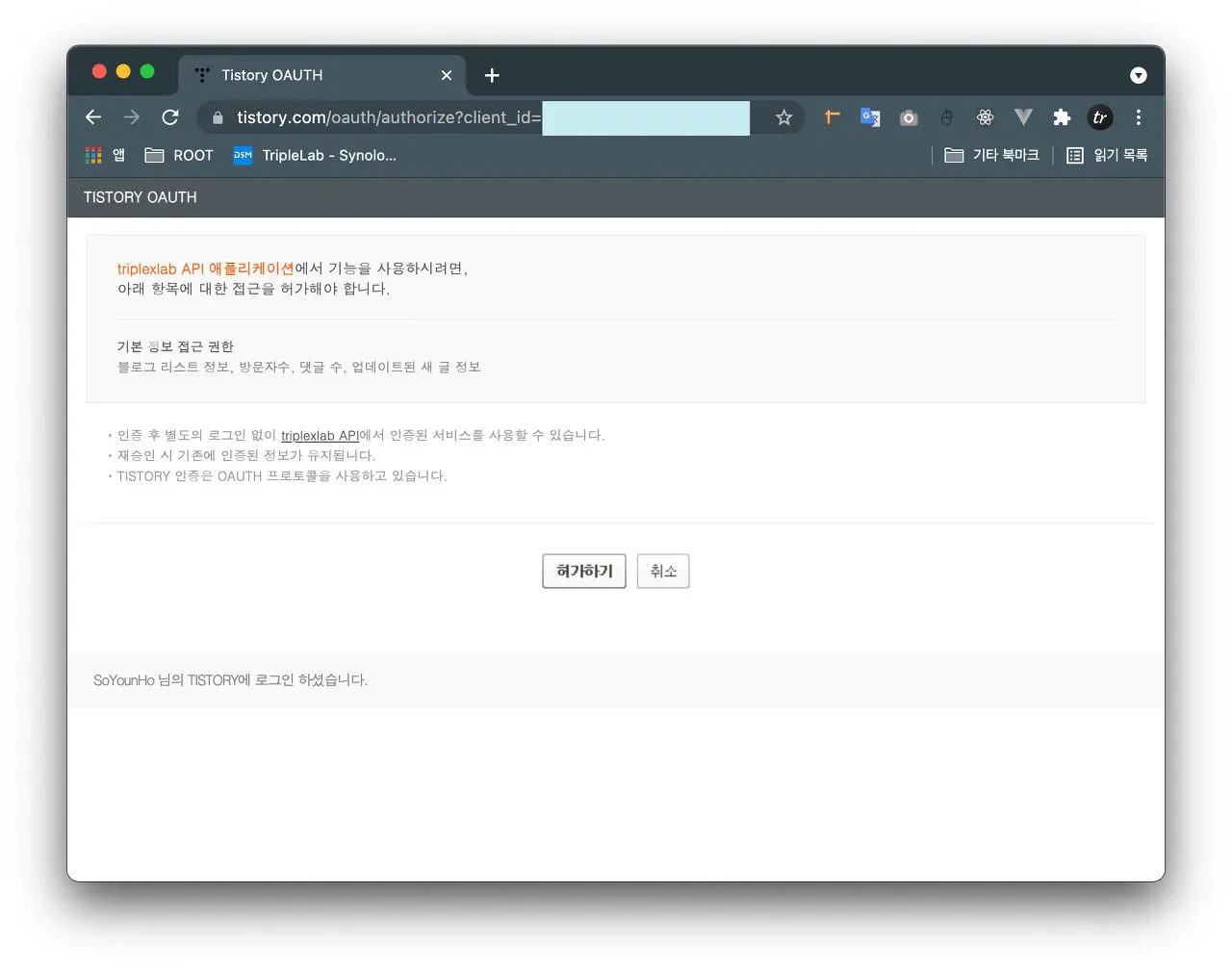1232x970 pixels.
Task: Open the tab search dropdown arrow
Action: (1139, 75)
